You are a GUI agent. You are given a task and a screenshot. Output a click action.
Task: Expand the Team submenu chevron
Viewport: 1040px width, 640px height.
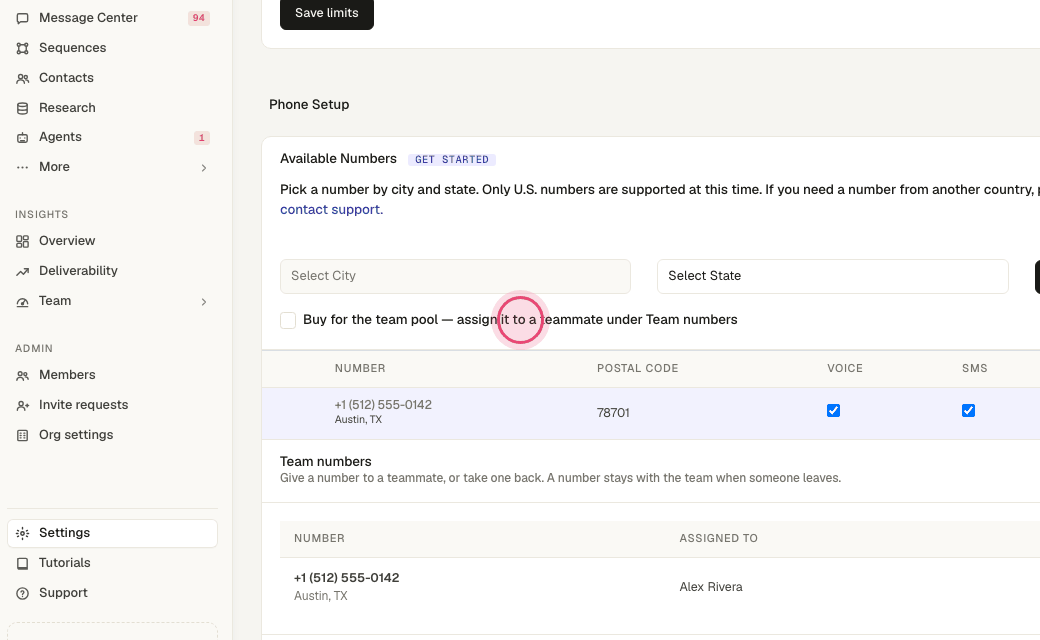pos(204,302)
